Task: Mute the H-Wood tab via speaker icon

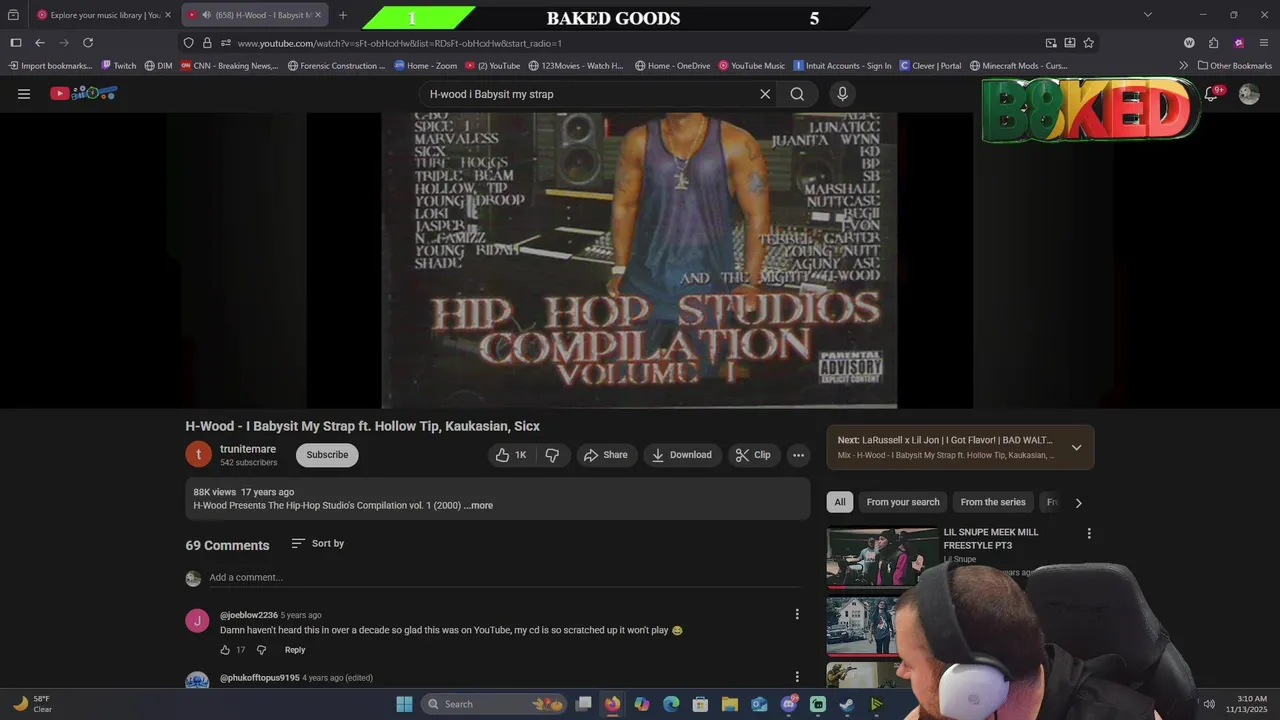Action: click(205, 15)
